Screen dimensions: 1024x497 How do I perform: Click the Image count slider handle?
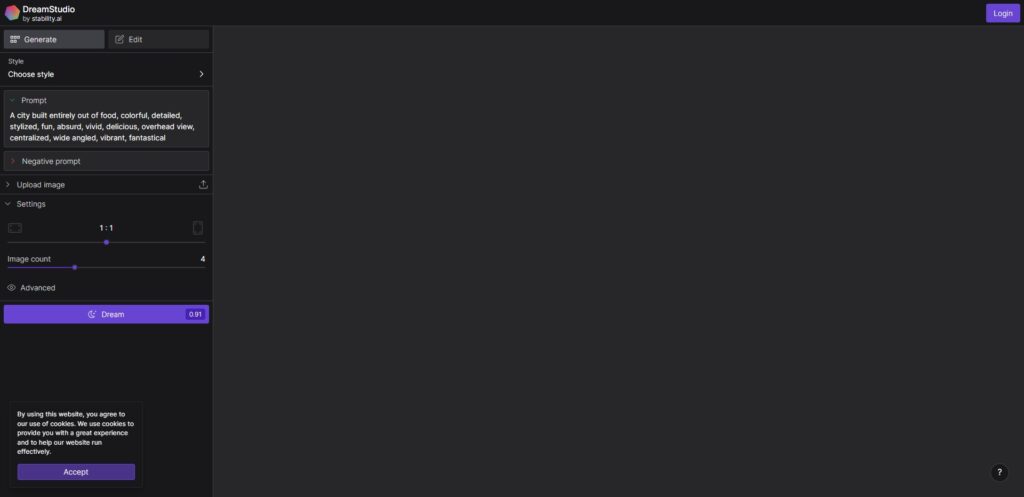click(x=75, y=267)
